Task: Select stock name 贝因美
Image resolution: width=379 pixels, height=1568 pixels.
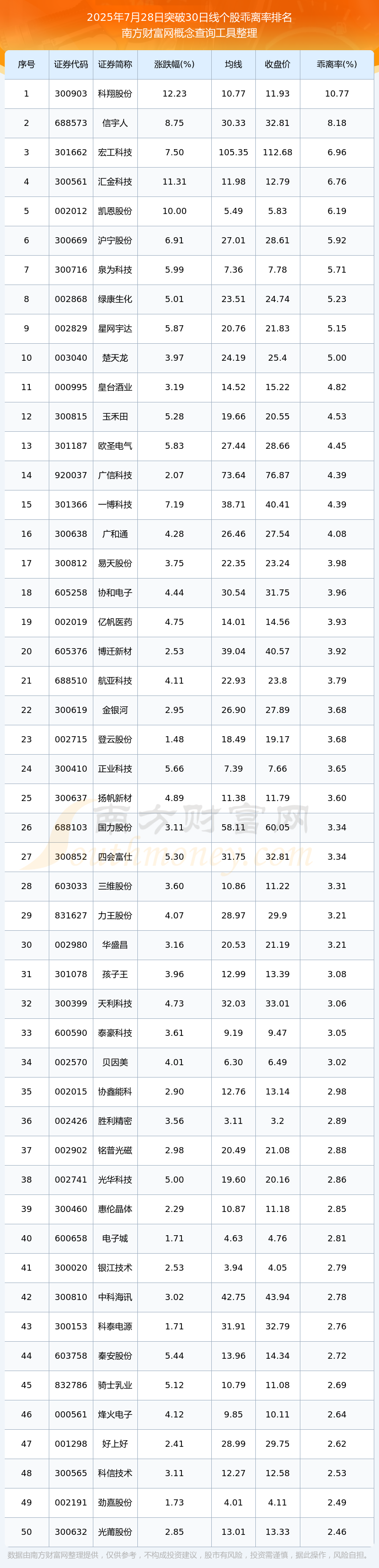Action: pyautogui.click(x=115, y=1062)
